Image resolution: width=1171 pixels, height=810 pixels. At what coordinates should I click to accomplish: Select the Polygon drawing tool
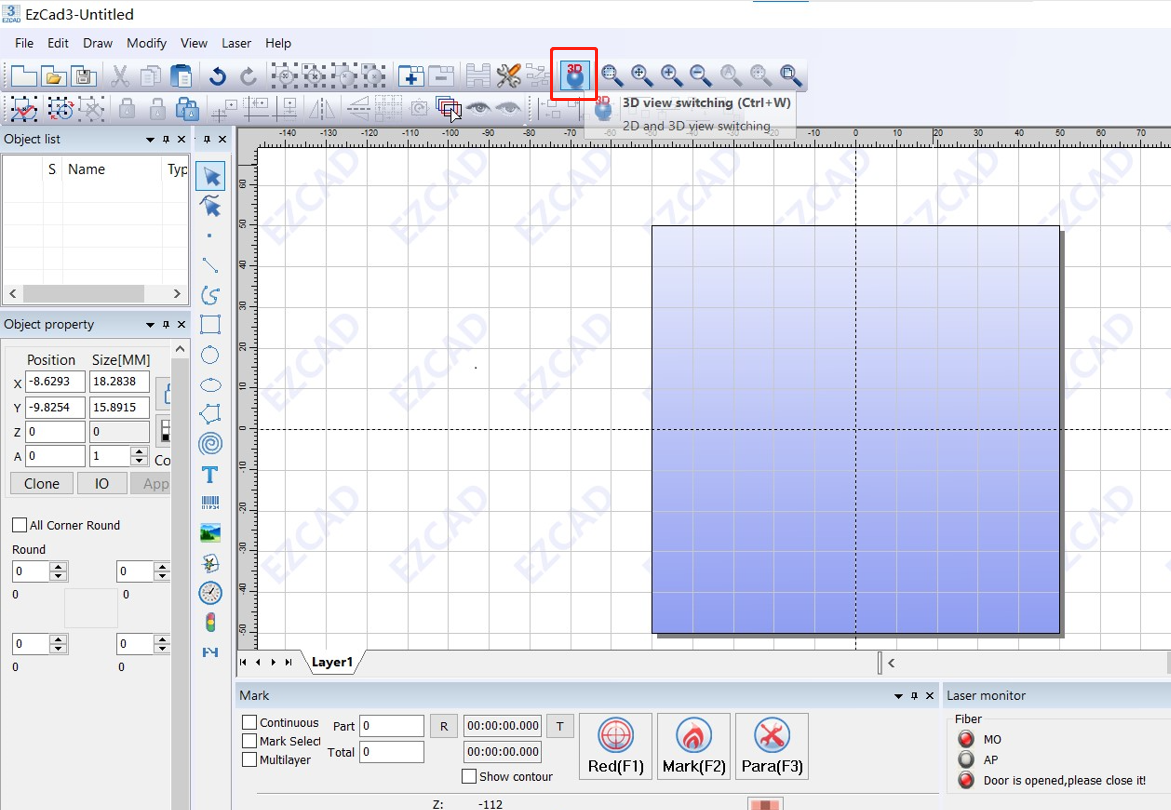(x=211, y=414)
